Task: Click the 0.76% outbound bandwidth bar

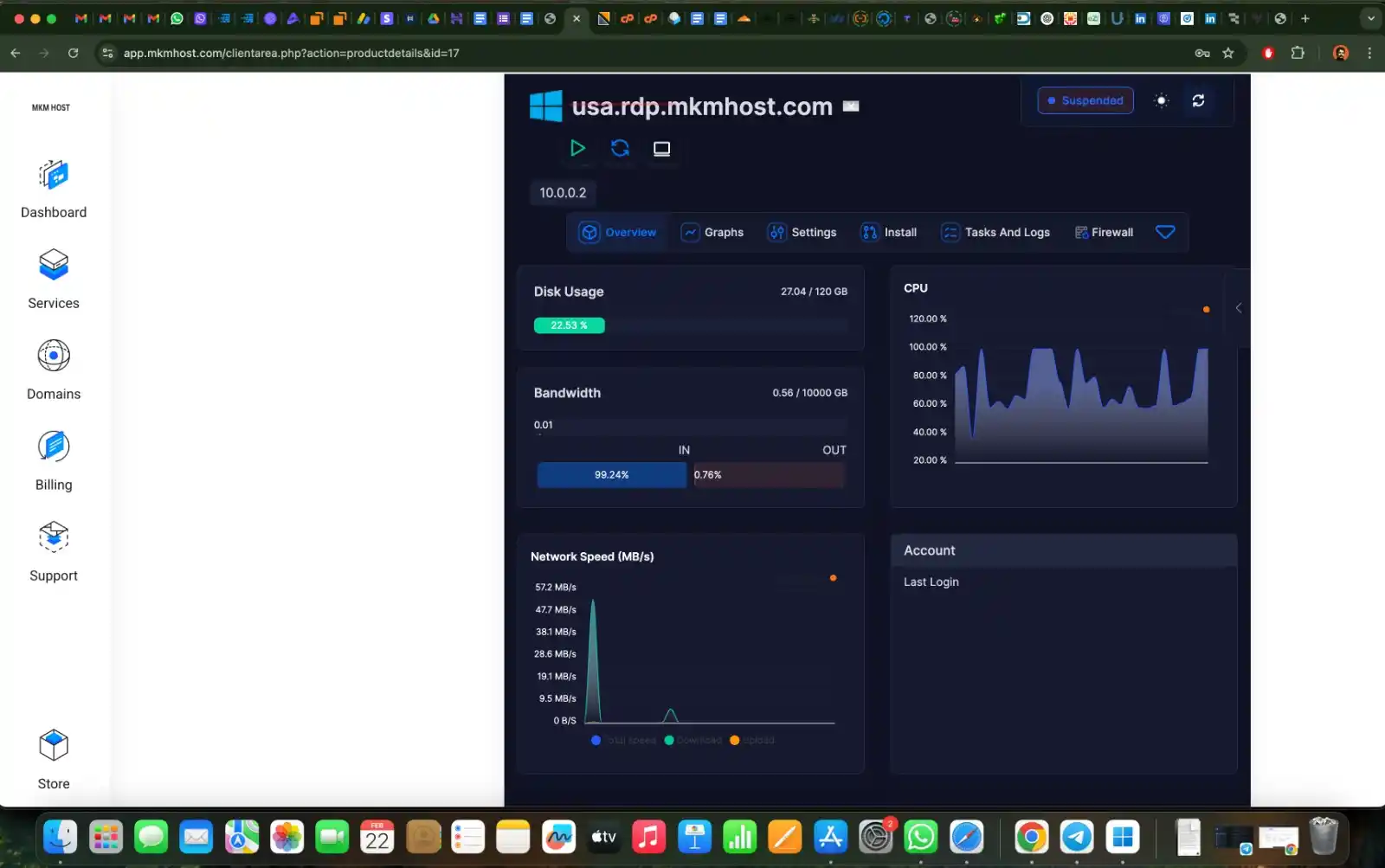Action: coord(768,474)
